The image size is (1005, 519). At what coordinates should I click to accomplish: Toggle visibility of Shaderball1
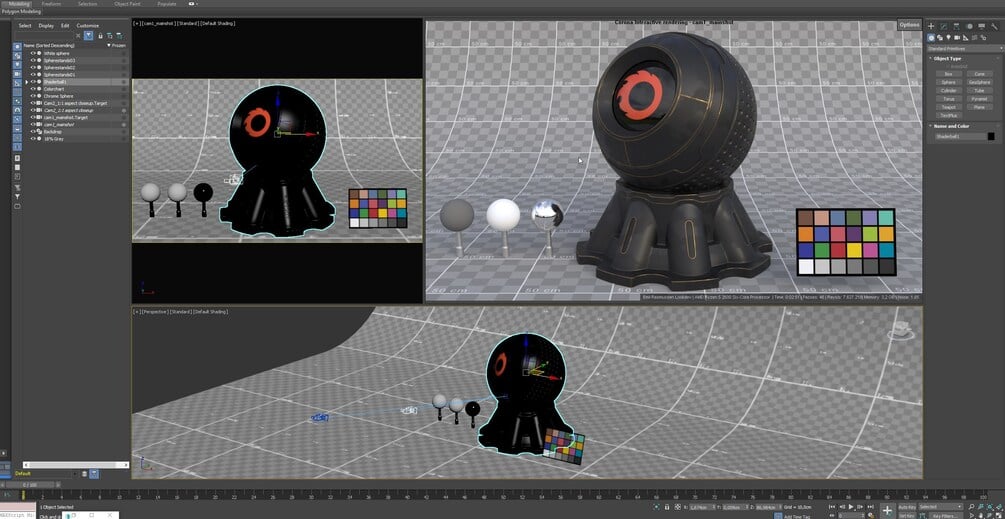pyautogui.click(x=33, y=82)
